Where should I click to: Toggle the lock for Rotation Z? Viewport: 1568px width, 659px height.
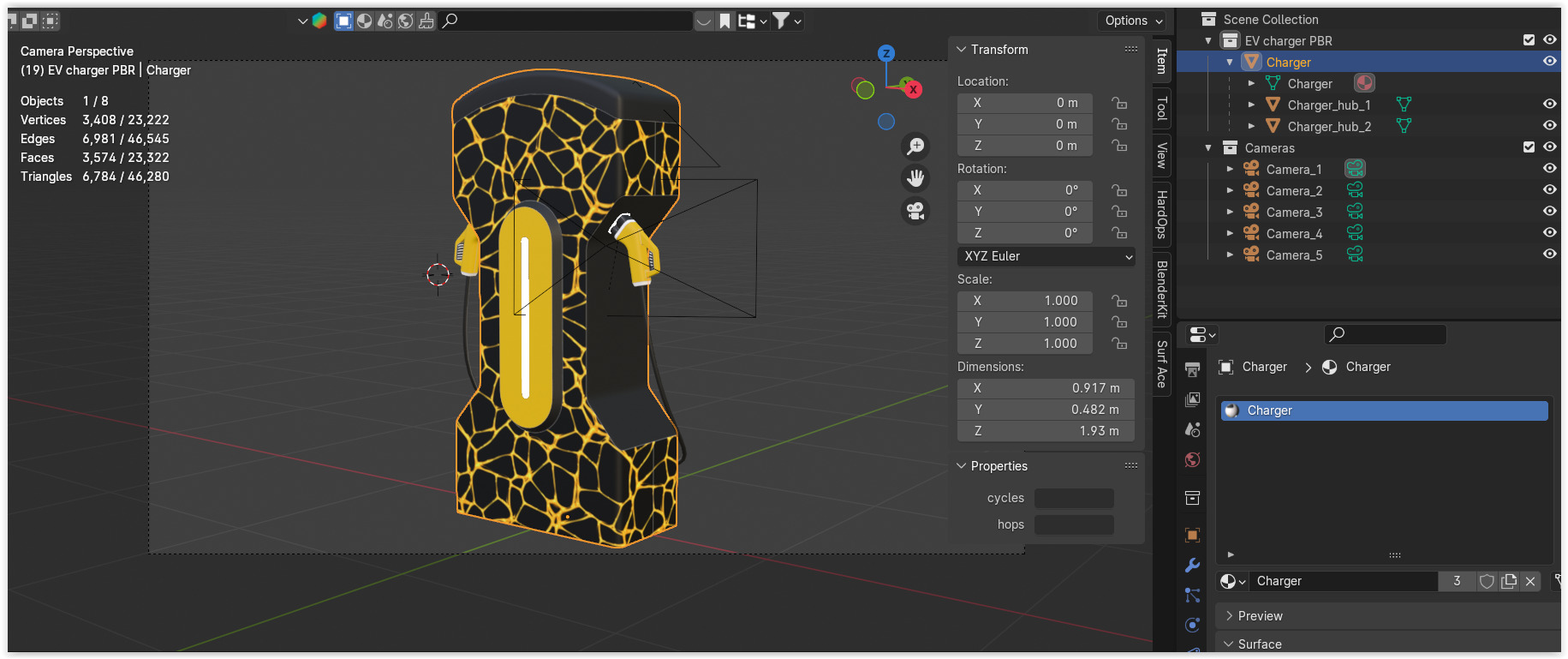click(1118, 233)
